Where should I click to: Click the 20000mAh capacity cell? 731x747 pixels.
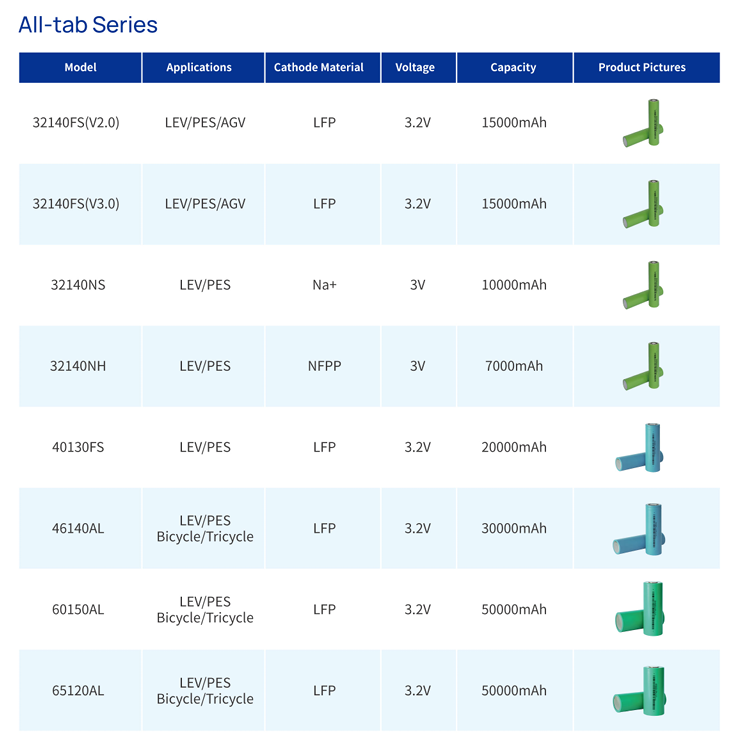[x=514, y=447]
